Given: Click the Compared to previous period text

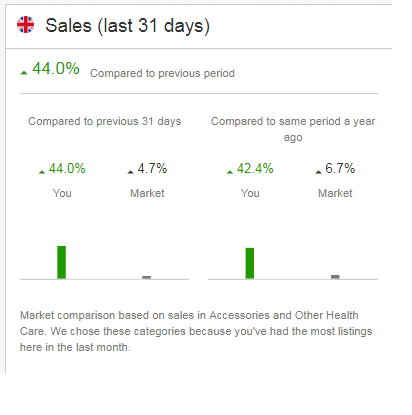Looking at the screenshot, I should [162, 73].
